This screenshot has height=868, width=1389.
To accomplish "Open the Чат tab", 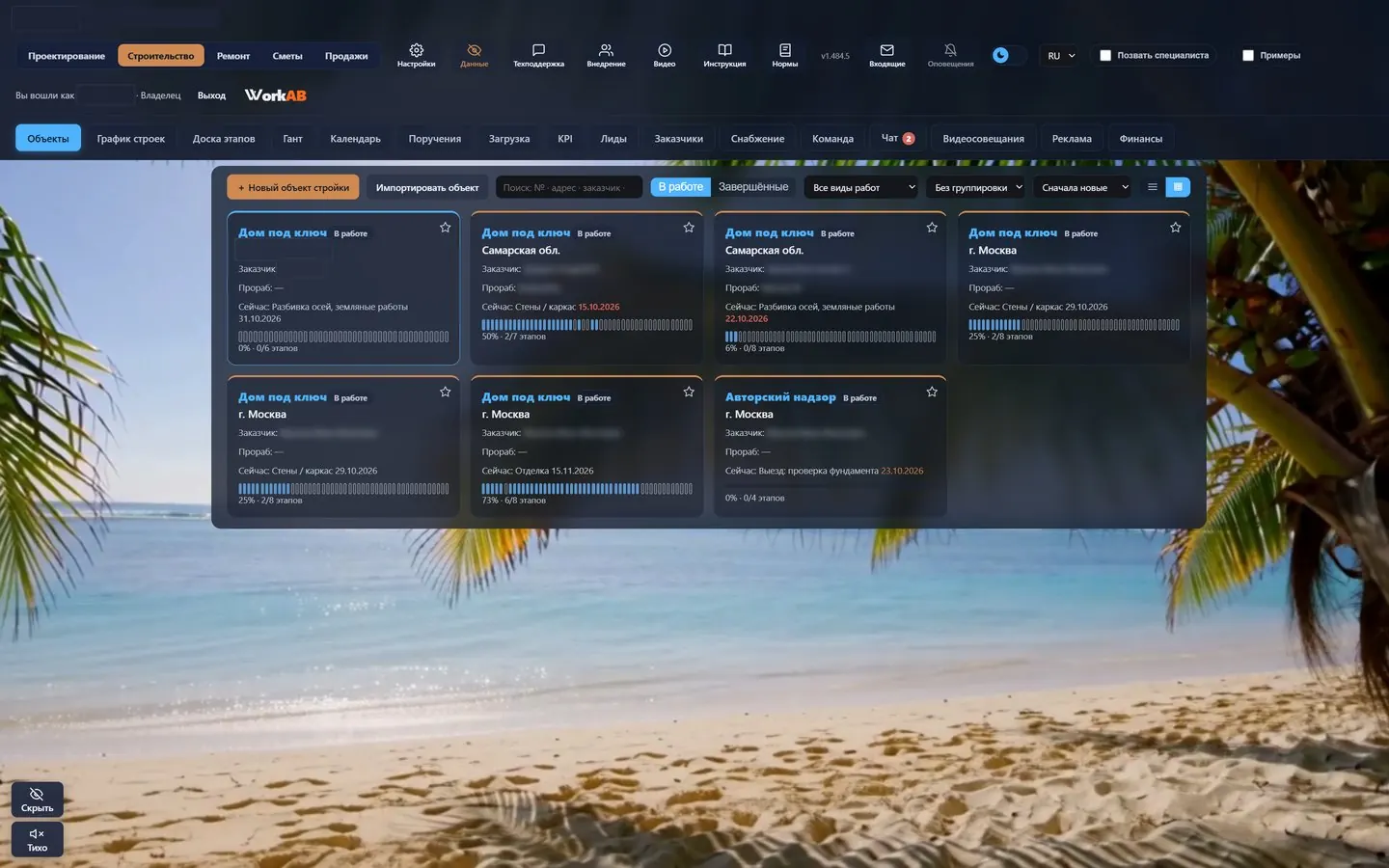I will tap(897, 139).
